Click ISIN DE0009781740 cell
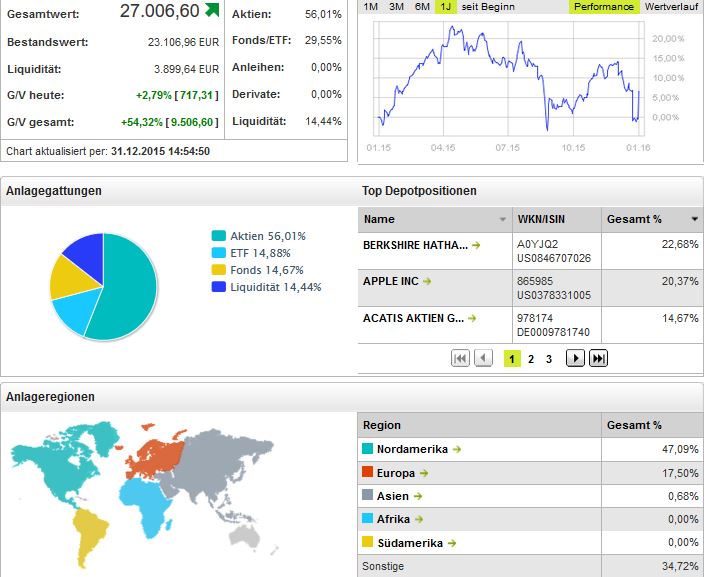The height and width of the screenshot is (577, 706). pyautogui.click(x=553, y=332)
